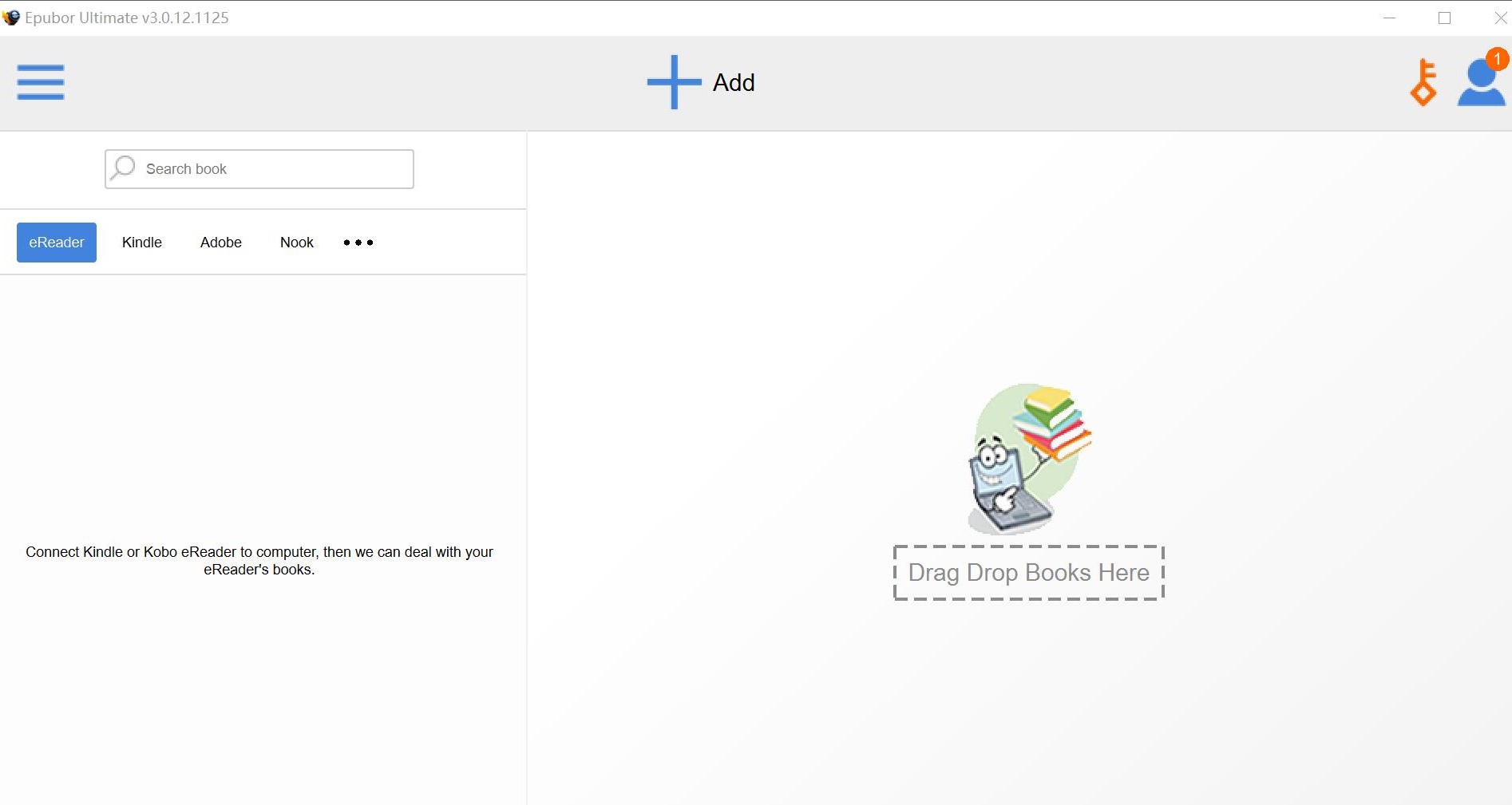Click the laptop mascot with books image
The height and width of the screenshot is (805, 1512).
click(x=1029, y=459)
